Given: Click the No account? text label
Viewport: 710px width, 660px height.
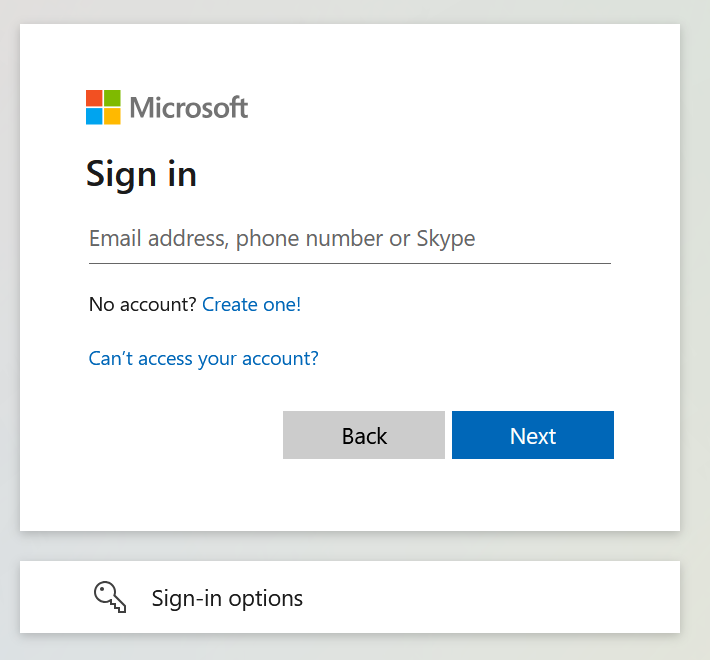Looking at the screenshot, I should [142, 304].
